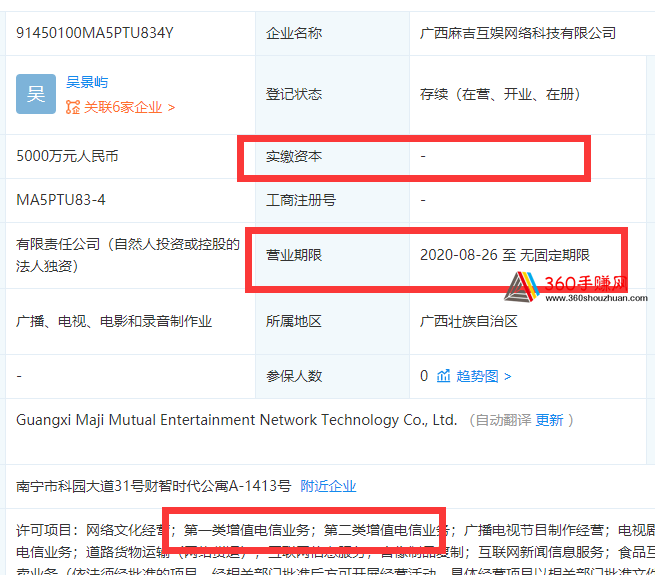
Task: Click the blue 吴 avatar icon
Action: coord(36,94)
